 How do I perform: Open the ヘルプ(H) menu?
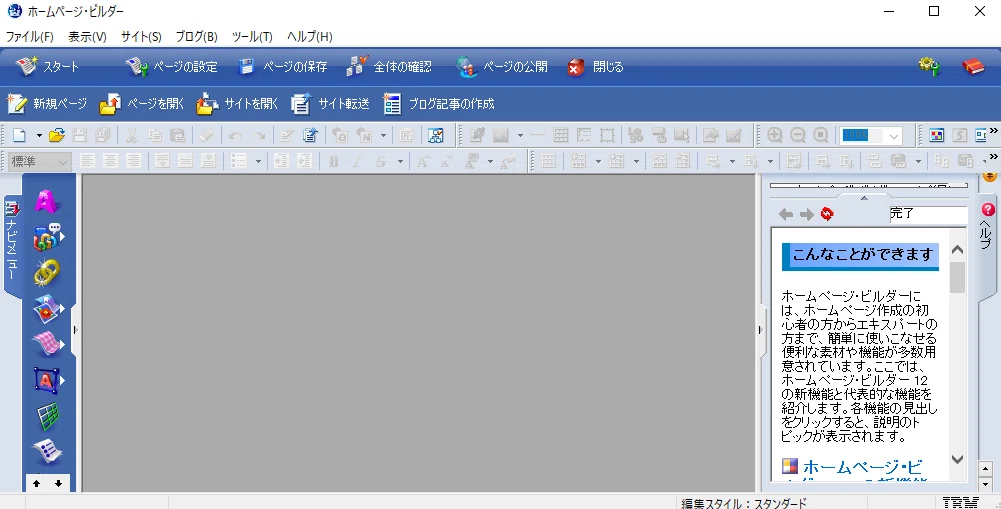coord(310,36)
